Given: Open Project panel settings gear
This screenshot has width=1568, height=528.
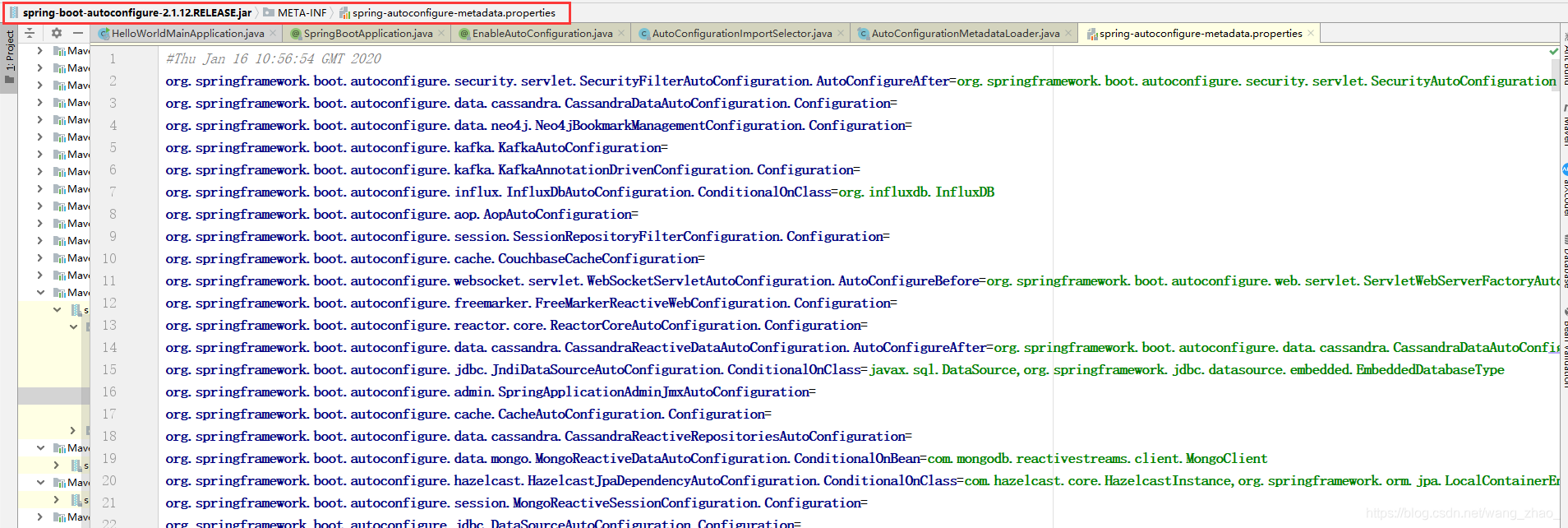Looking at the screenshot, I should point(56,33).
